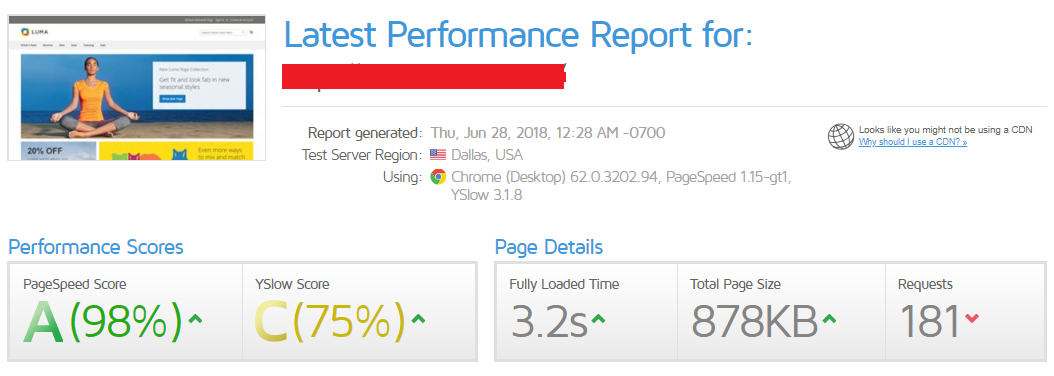The width and height of the screenshot is (1054, 376).
Task: Click the Page Details heading
Action: click(x=549, y=247)
